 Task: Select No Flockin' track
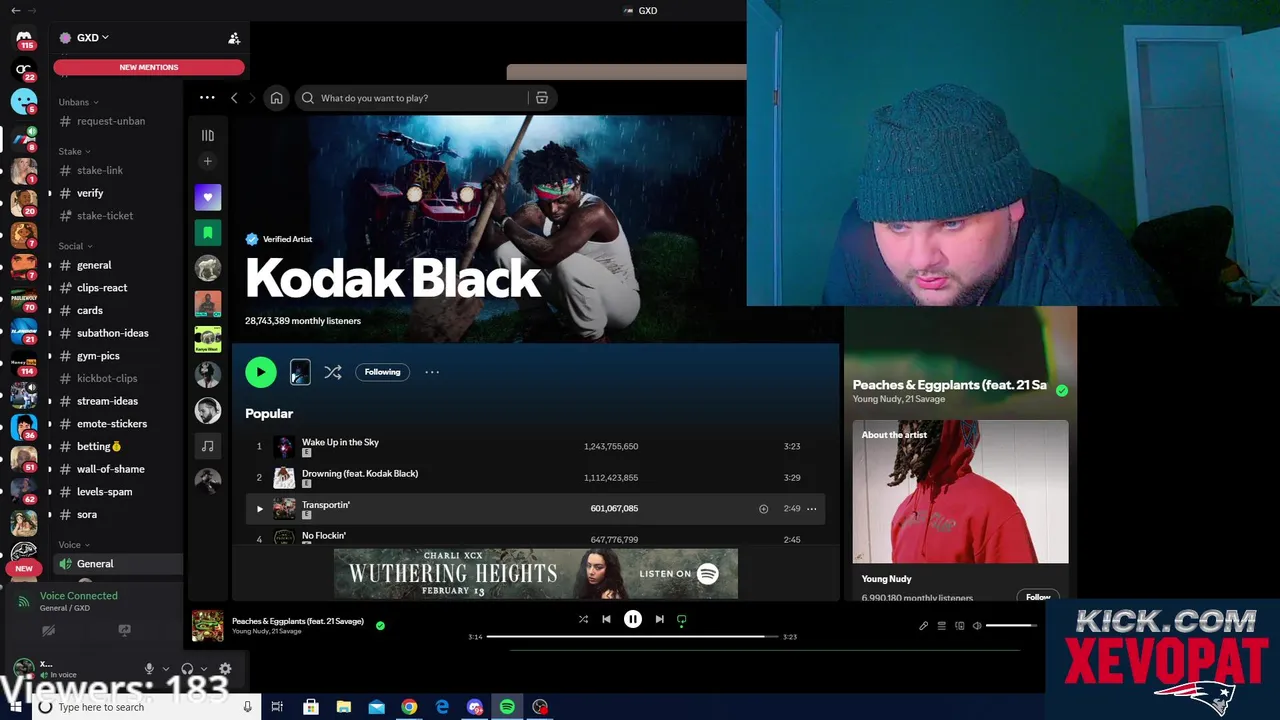coord(324,536)
